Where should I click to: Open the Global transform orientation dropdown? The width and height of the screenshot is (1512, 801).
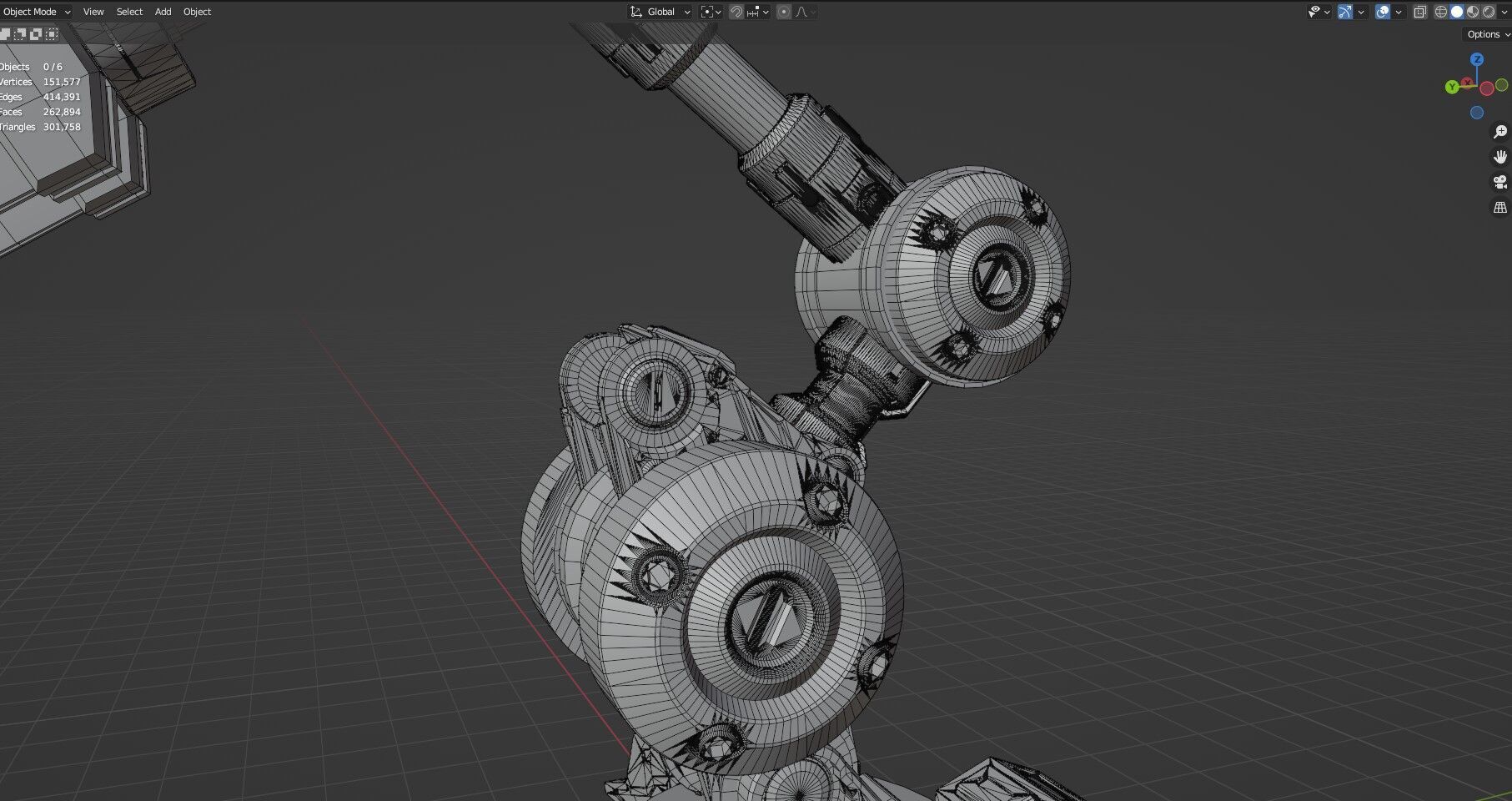click(661, 12)
